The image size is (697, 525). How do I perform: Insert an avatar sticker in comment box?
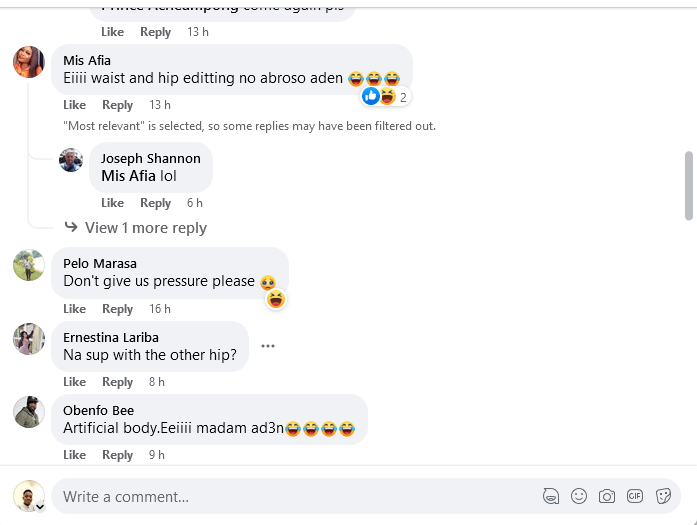(x=550, y=496)
